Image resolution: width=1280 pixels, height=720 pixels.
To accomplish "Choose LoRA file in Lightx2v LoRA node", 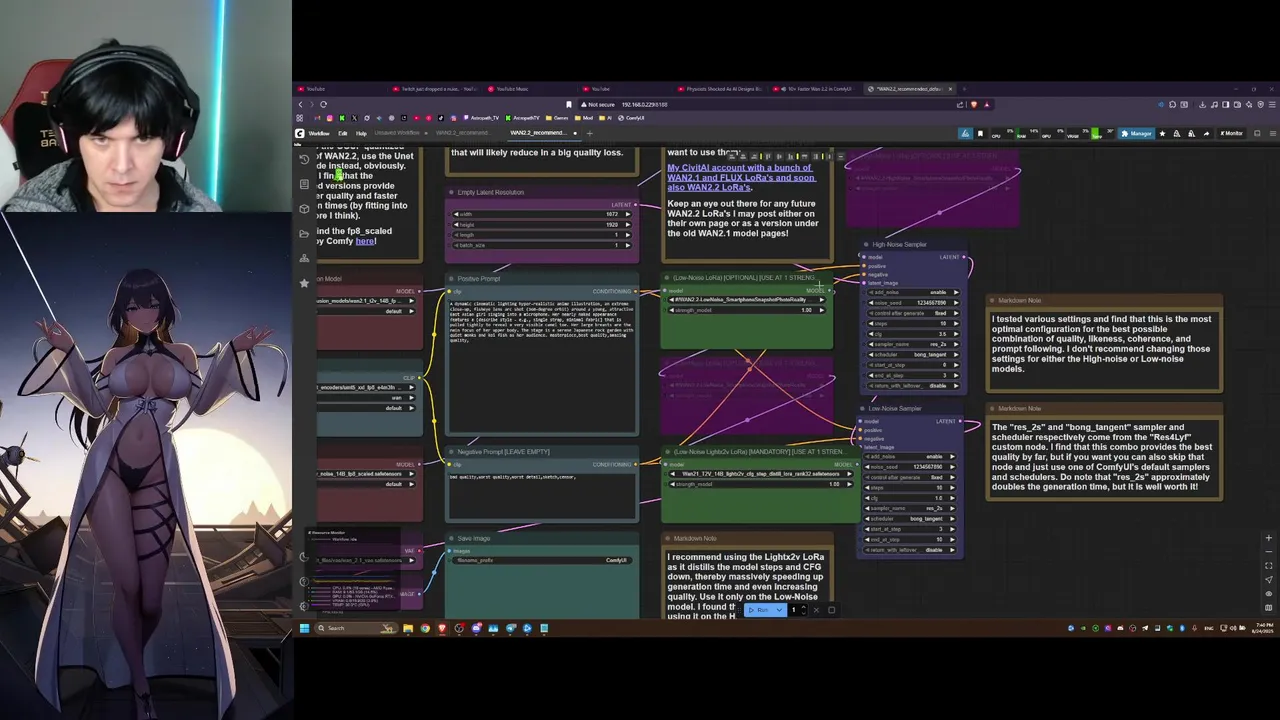I will click(760, 474).
